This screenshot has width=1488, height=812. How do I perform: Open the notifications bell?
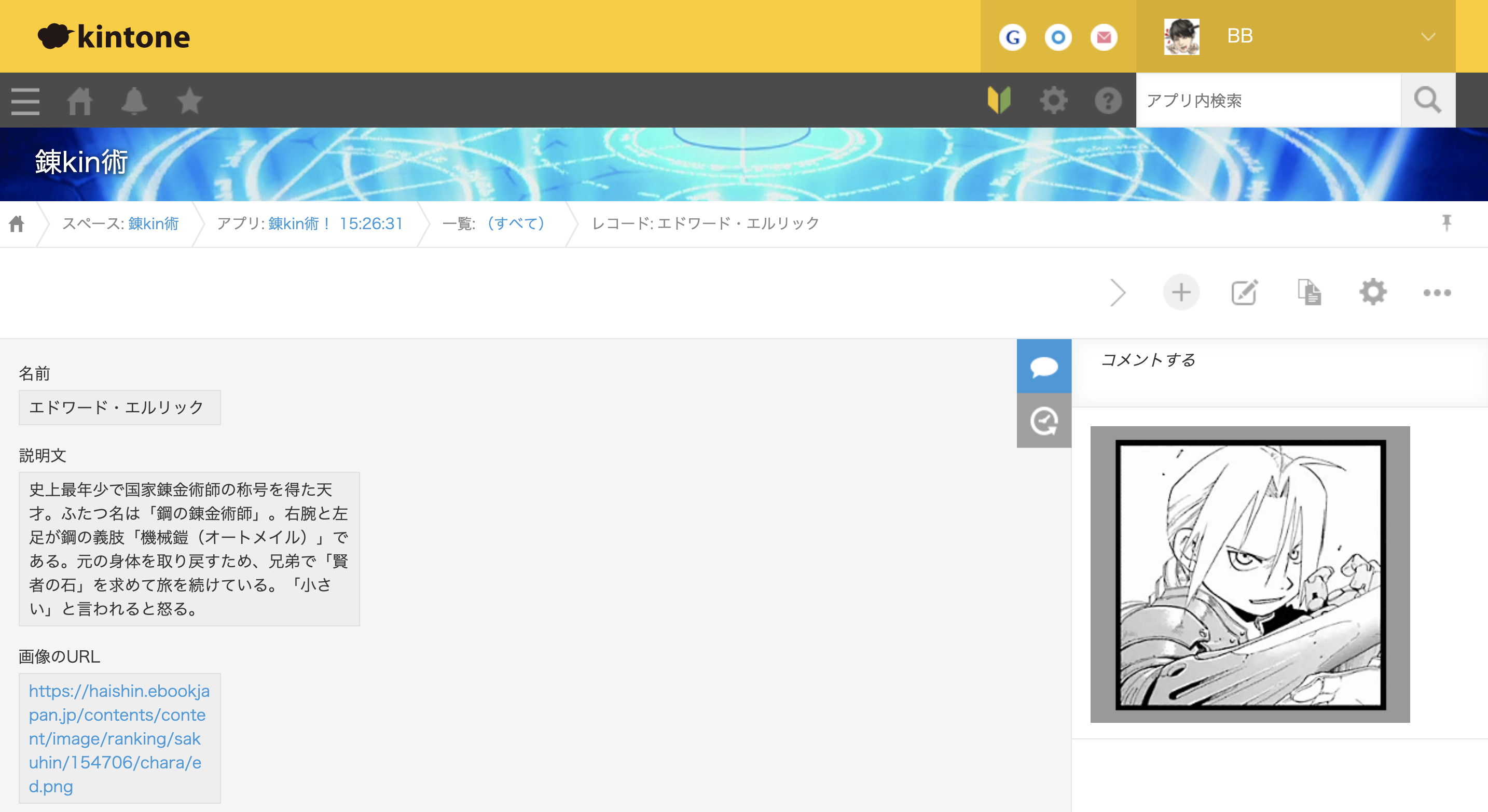(134, 101)
